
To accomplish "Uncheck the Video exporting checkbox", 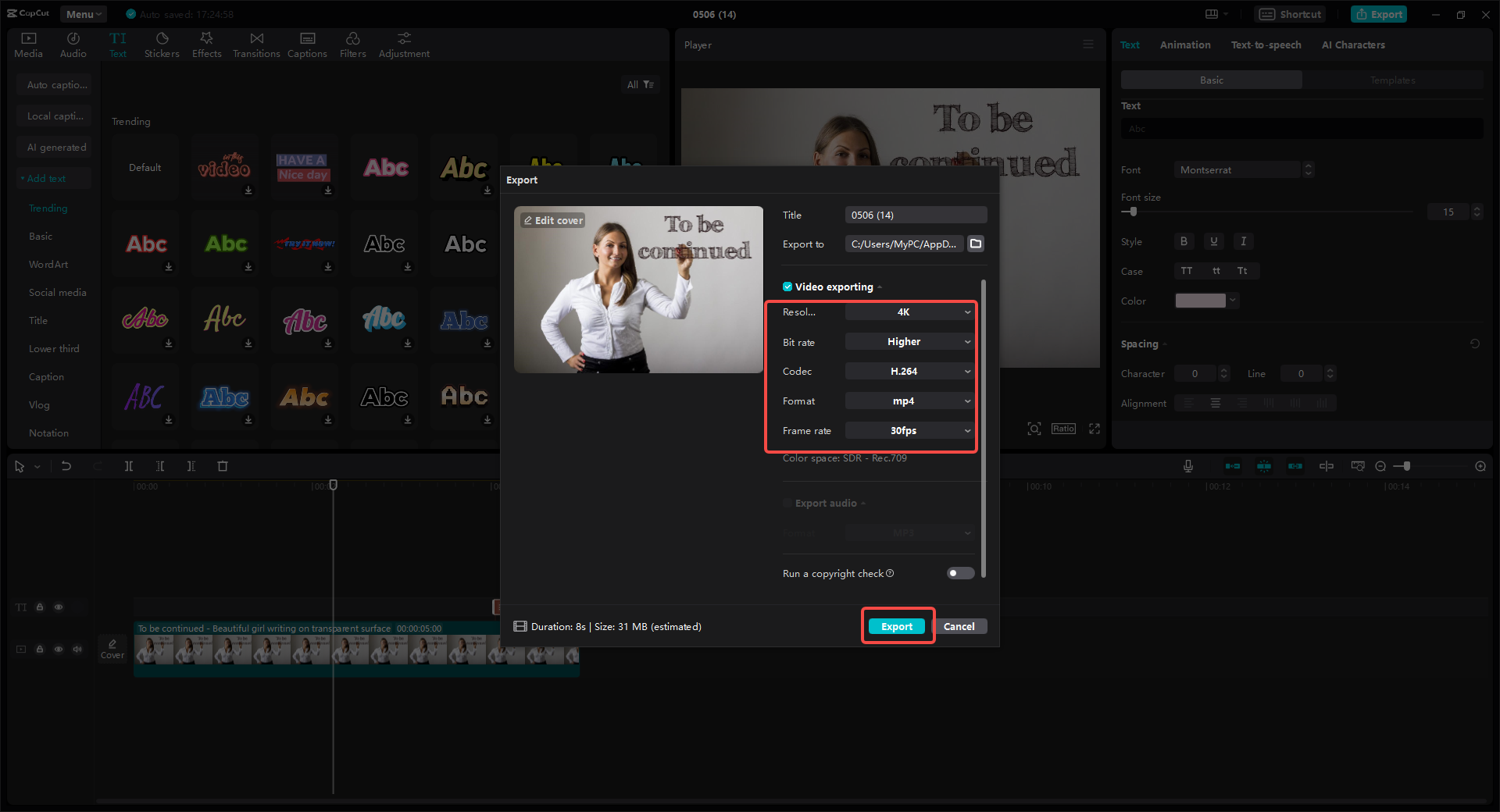I will [x=787, y=287].
